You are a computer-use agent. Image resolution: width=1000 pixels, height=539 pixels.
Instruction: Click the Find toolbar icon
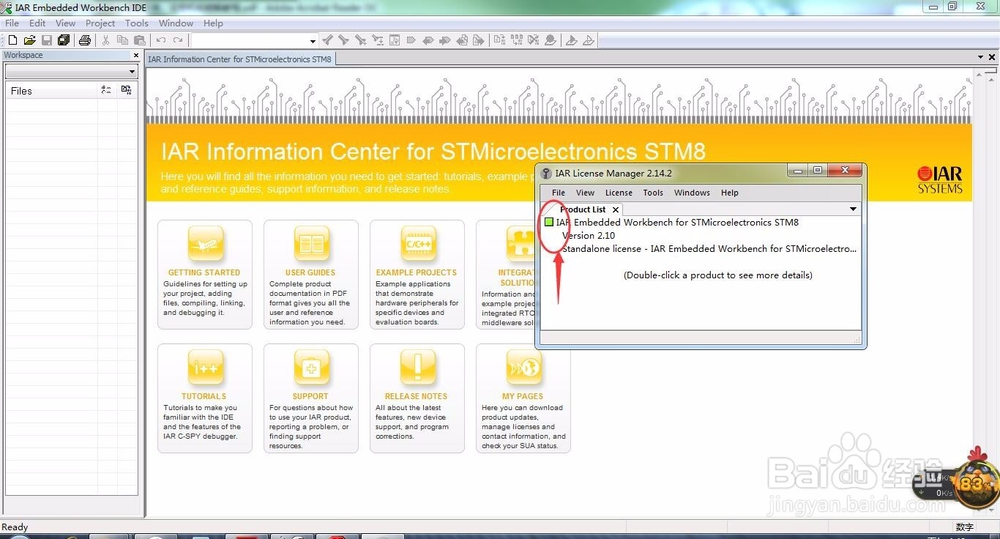361,40
